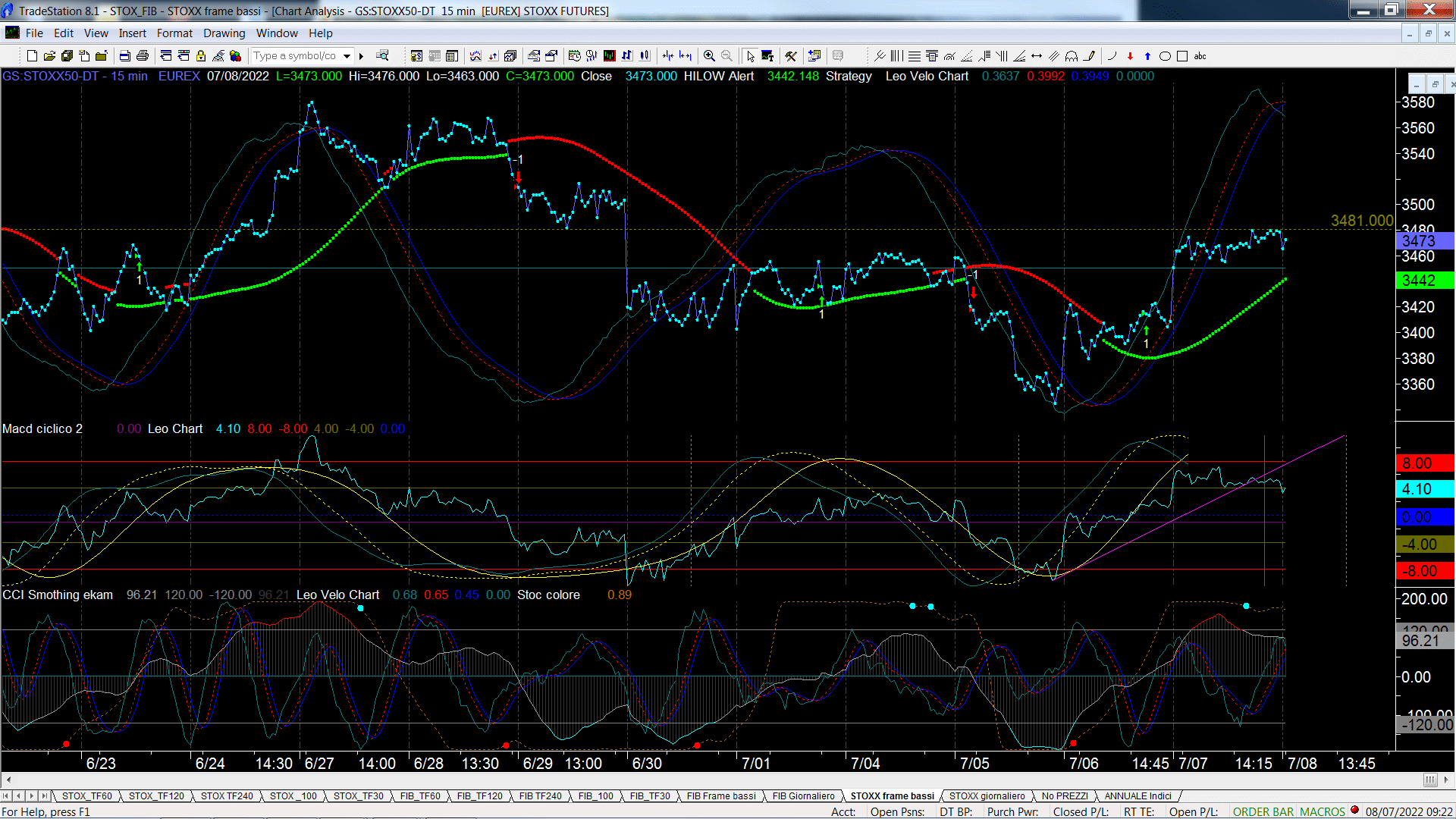This screenshot has width=1456, height=819.
Task: Select the abc Text drawing tool
Action: (x=1200, y=56)
